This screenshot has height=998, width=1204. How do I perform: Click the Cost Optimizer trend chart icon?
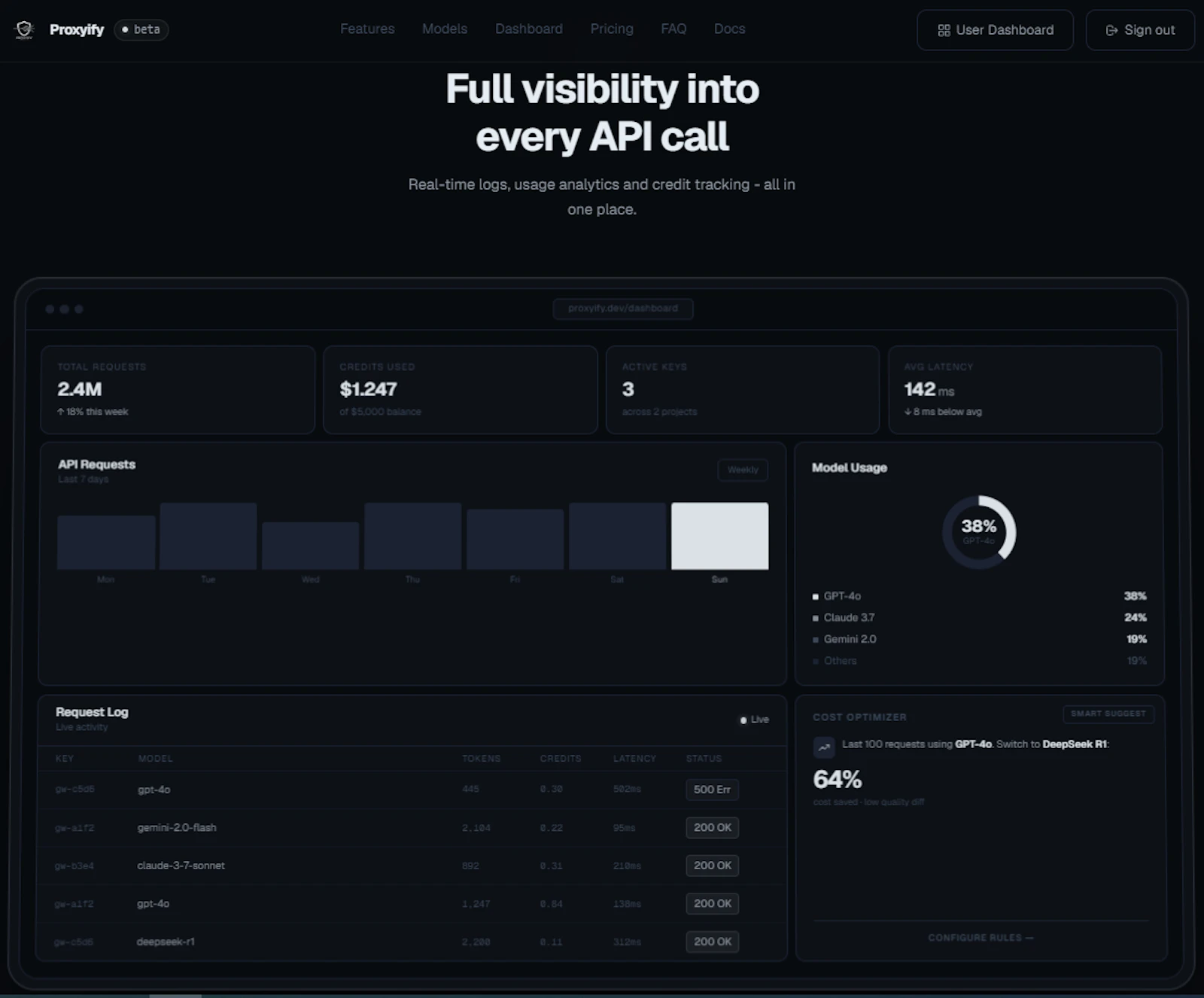pyautogui.click(x=825, y=747)
